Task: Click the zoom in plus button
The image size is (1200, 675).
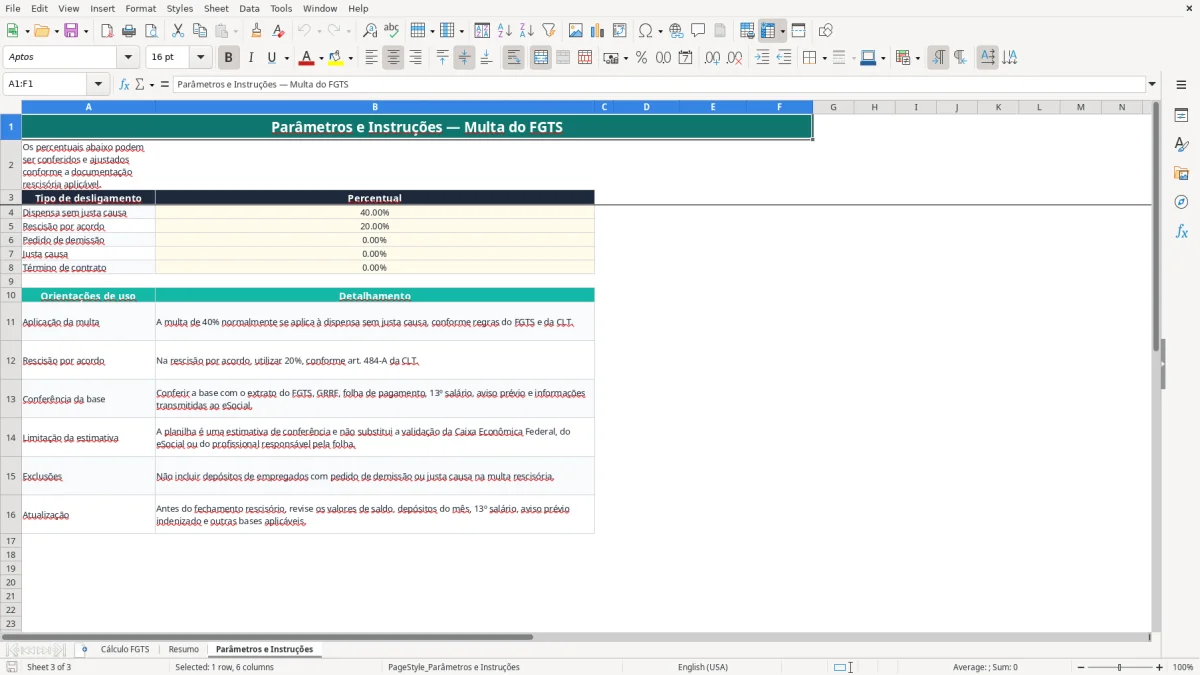Action: (1160, 667)
